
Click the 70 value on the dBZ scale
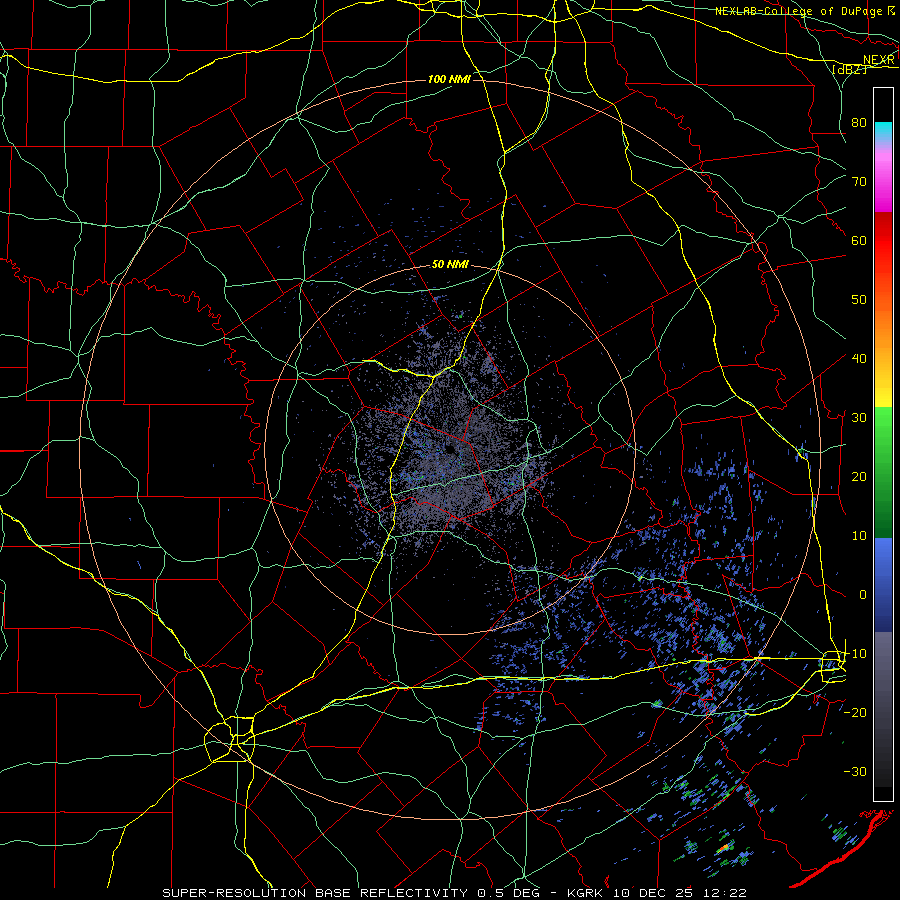point(859,182)
